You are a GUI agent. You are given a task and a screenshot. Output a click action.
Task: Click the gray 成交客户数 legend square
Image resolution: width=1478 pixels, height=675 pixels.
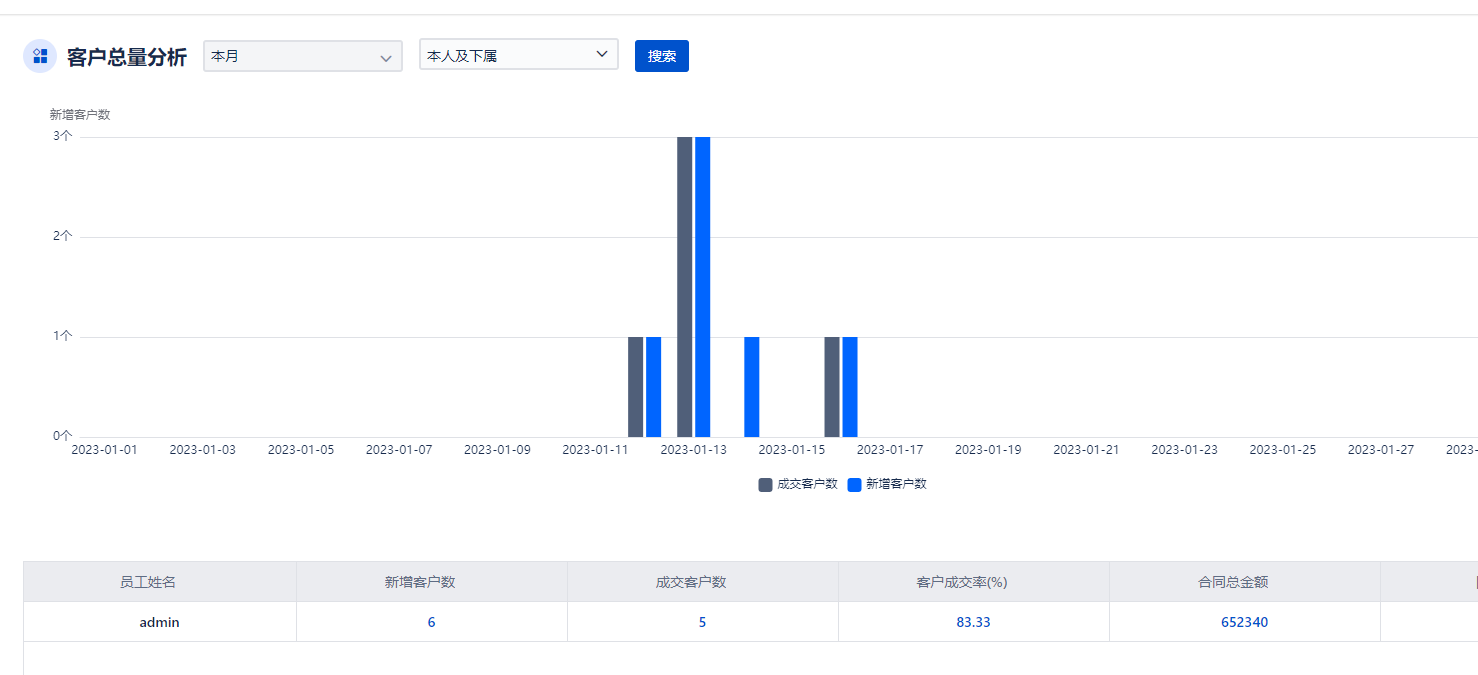point(765,485)
